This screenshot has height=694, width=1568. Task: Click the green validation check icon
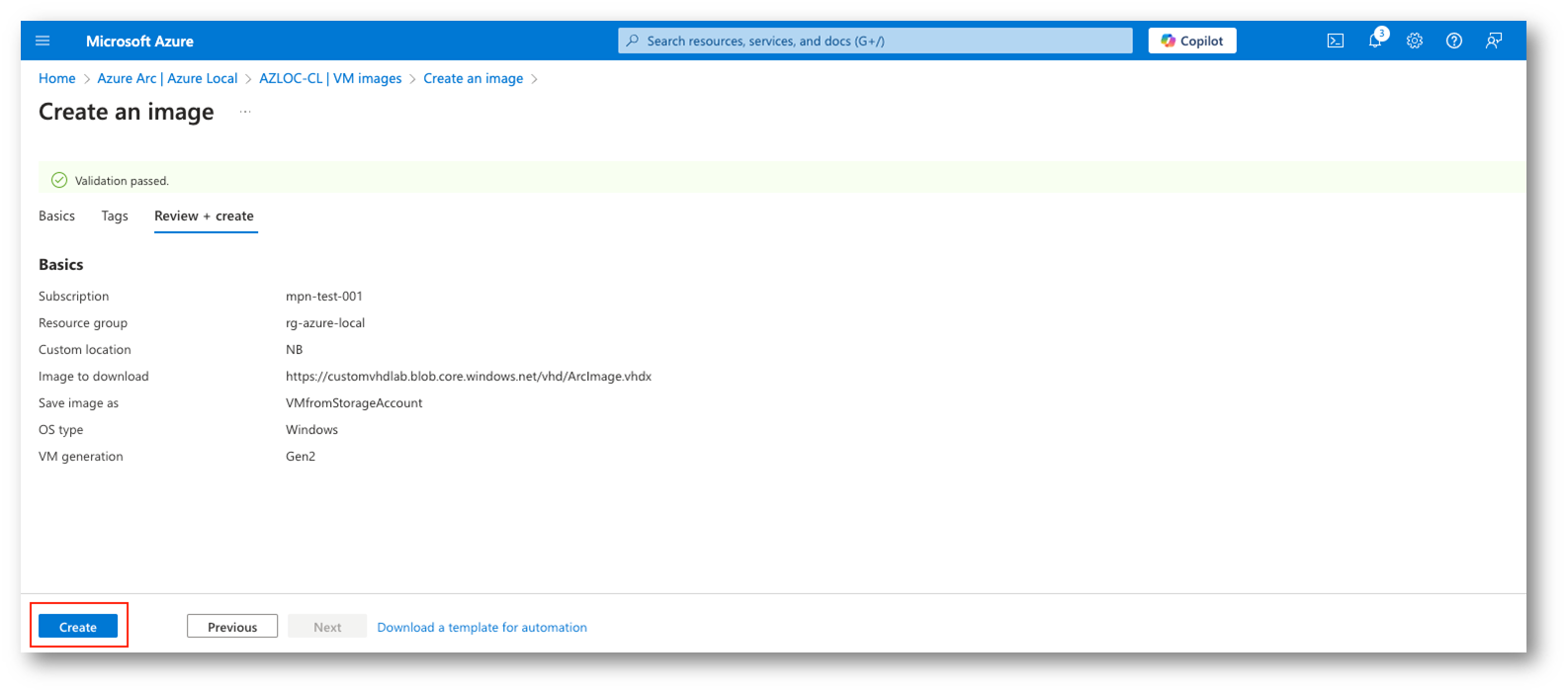pyautogui.click(x=59, y=180)
